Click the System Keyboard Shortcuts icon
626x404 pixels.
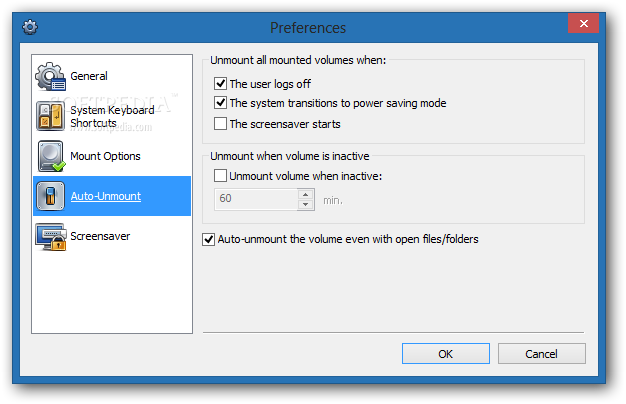point(51,117)
